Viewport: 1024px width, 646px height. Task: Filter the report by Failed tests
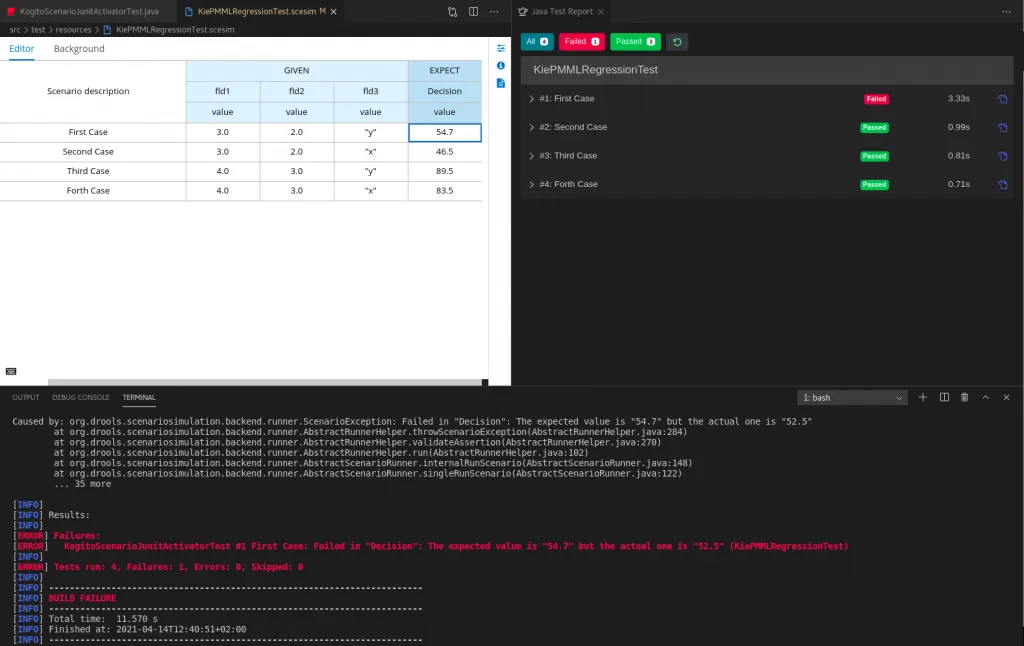(582, 42)
